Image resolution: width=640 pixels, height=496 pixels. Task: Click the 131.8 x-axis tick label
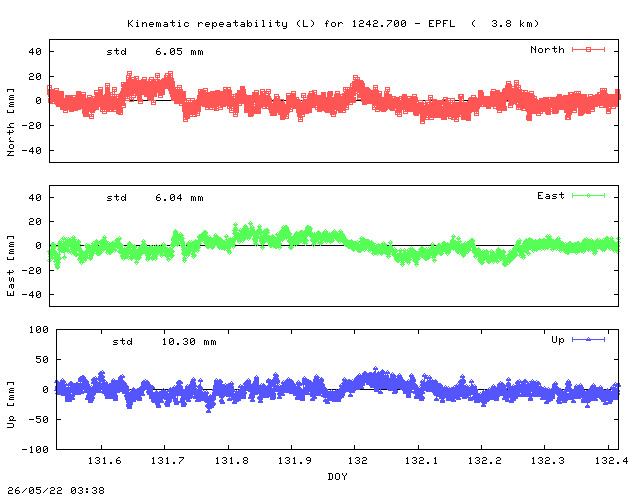pyautogui.click(x=231, y=460)
